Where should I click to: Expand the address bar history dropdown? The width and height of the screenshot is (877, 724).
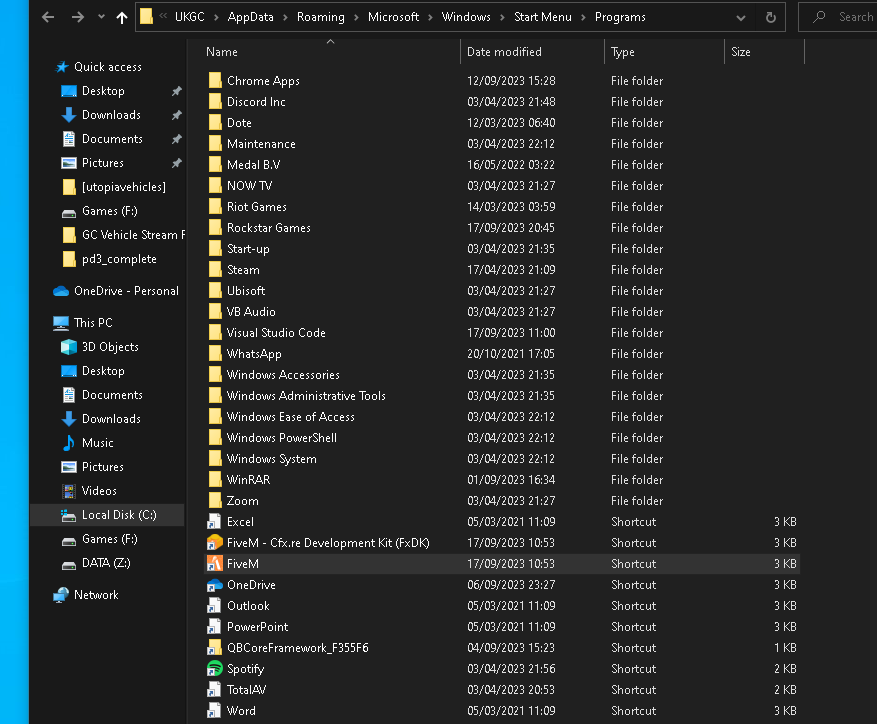(741, 17)
